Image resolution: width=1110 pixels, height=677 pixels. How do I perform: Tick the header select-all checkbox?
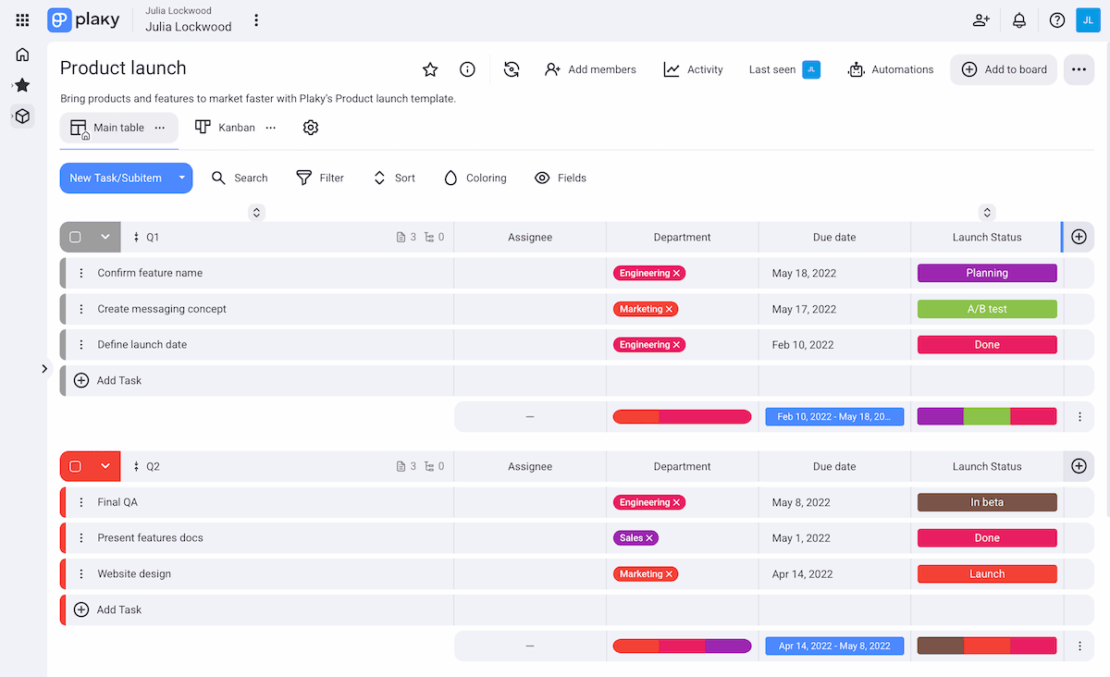pos(75,237)
